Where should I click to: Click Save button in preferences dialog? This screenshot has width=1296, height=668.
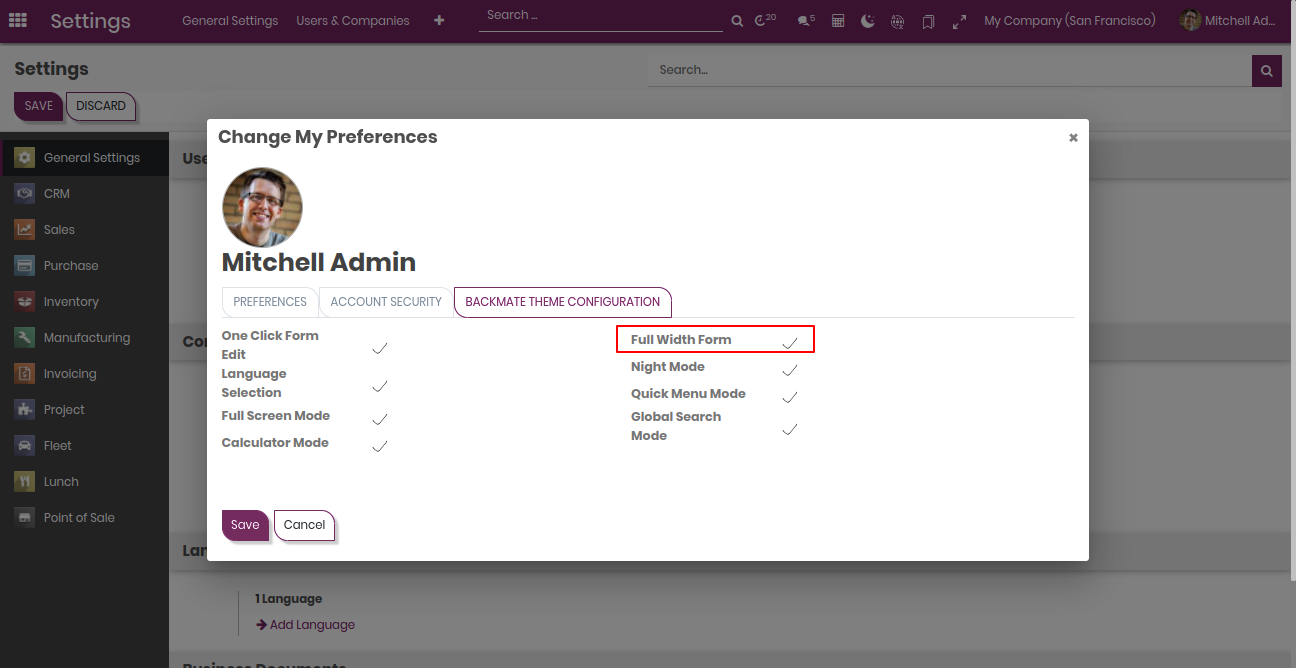(245, 525)
